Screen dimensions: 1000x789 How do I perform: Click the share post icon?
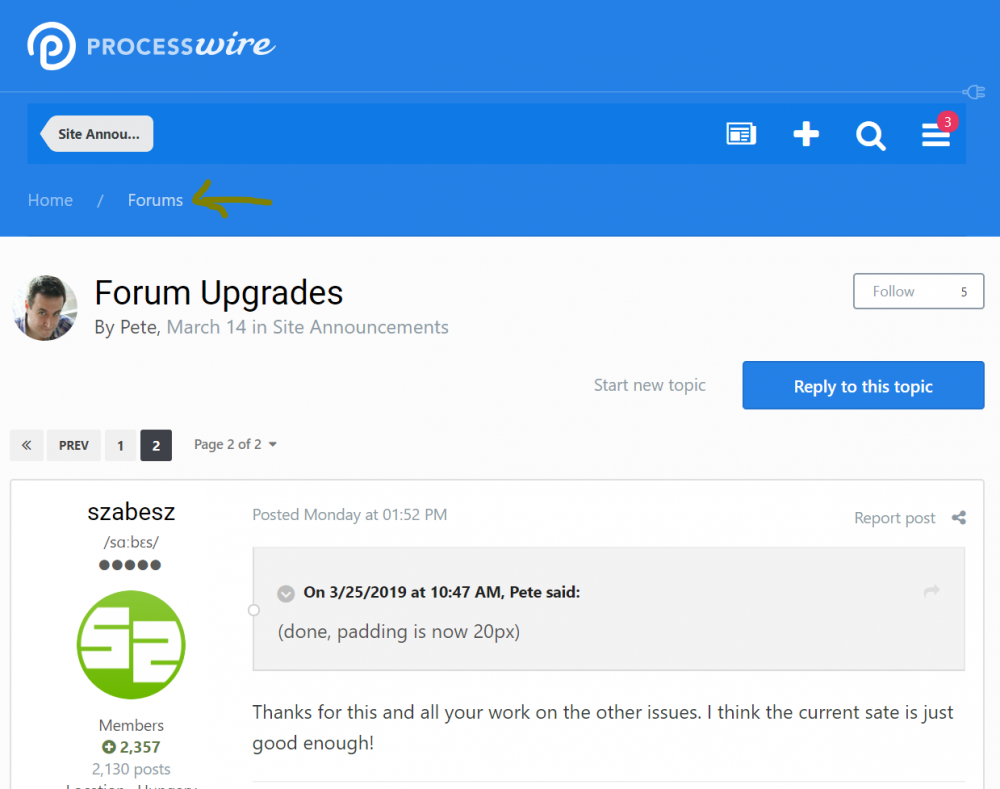pyautogui.click(x=959, y=517)
